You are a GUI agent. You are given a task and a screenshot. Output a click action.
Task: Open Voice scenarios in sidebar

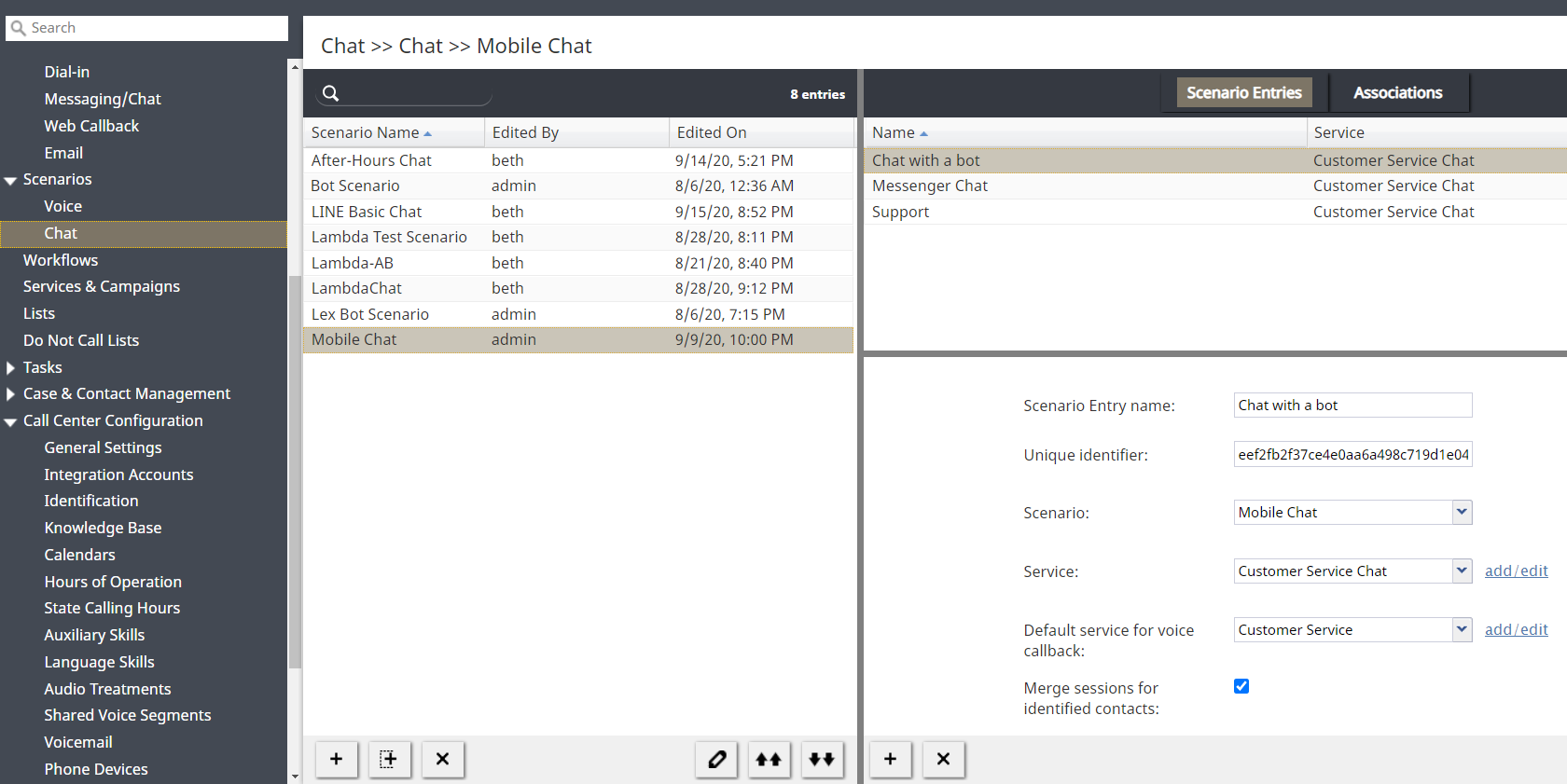(x=62, y=206)
